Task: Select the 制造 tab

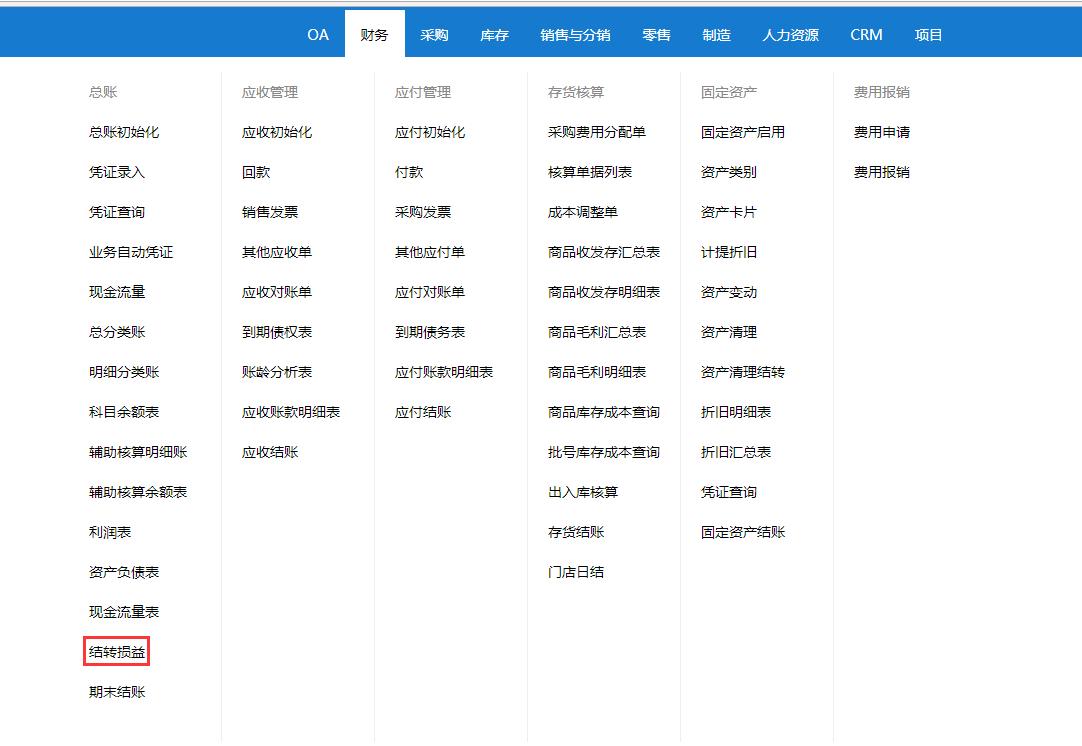Action: tap(716, 35)
